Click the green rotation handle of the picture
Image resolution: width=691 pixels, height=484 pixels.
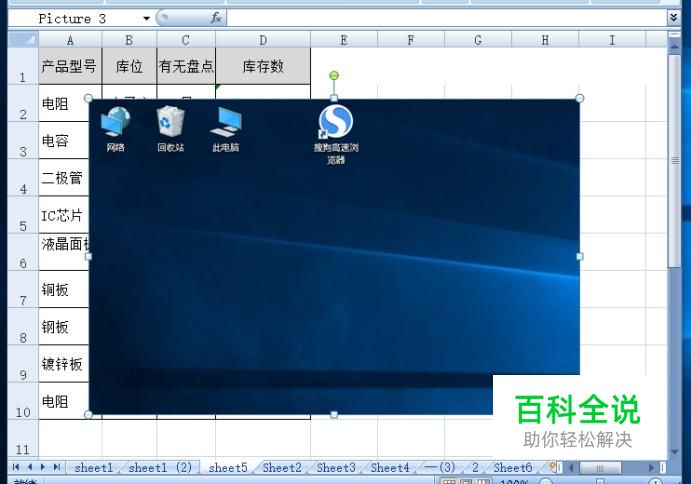point(334,76)
